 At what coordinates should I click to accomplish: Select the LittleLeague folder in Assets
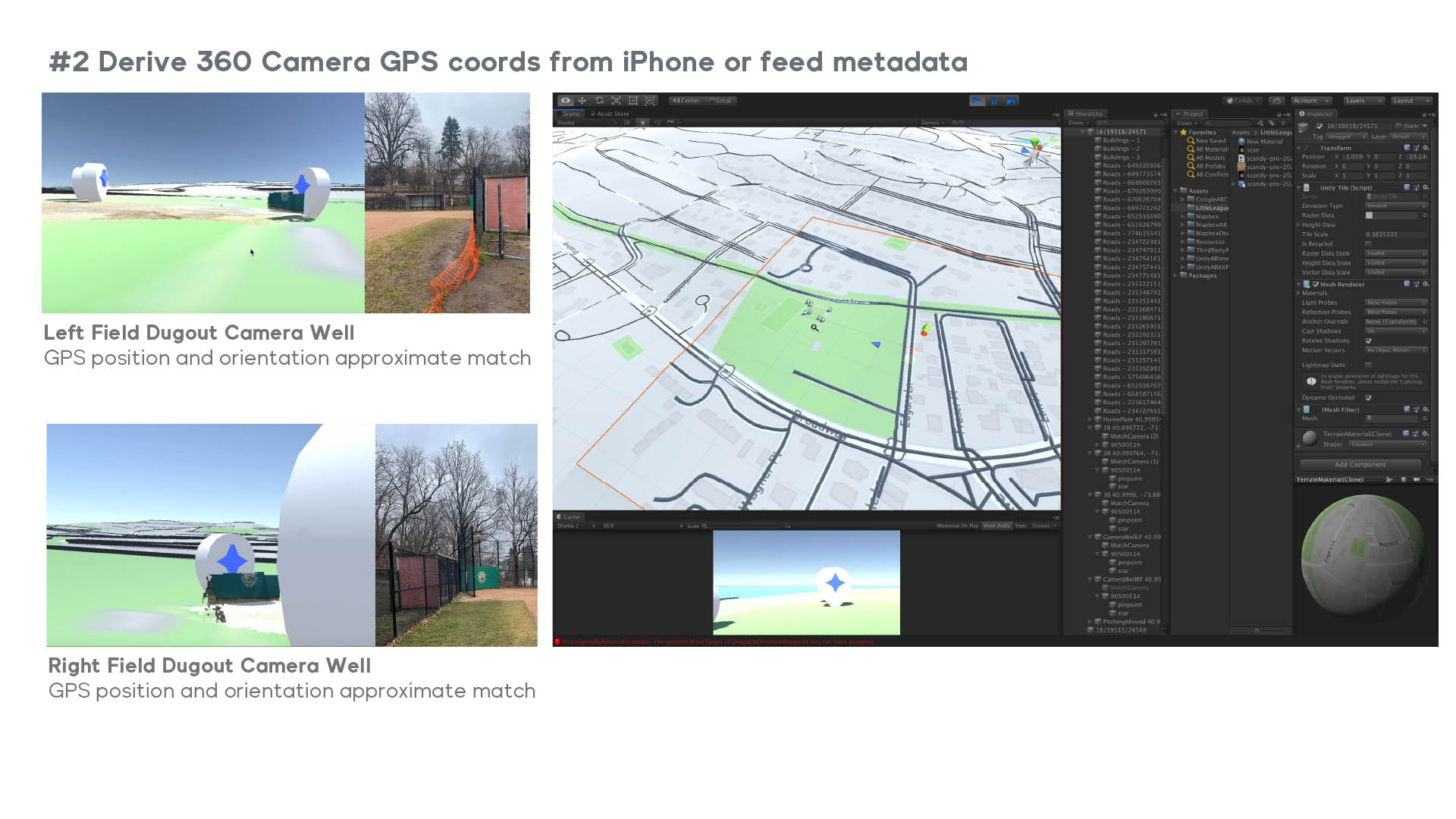tap(1211, 208)
